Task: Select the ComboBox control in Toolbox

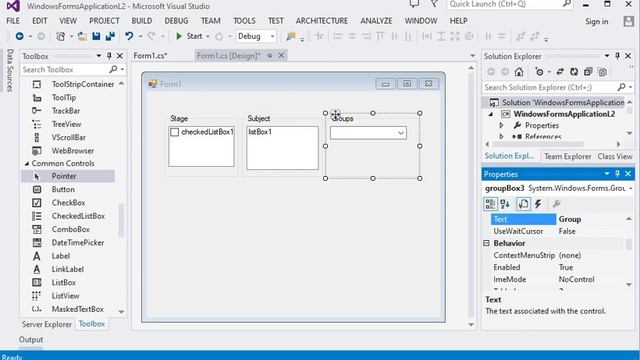Action: click(x=70, y=229)
